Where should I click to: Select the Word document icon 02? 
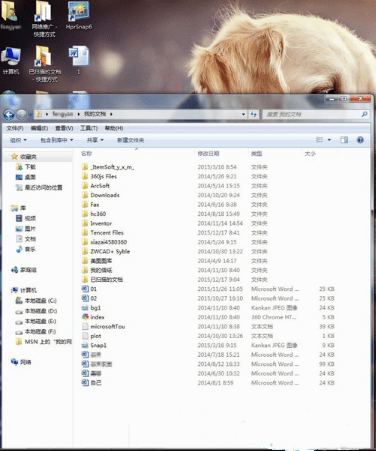85,298
